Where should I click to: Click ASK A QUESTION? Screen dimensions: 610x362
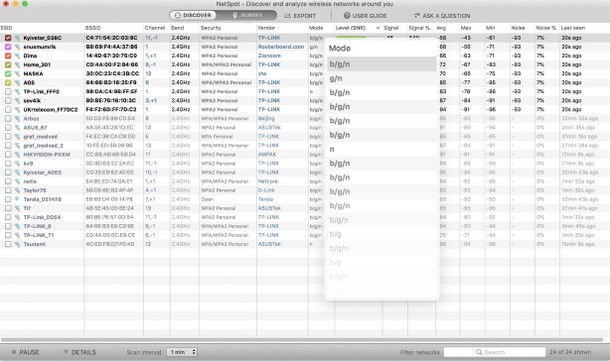click(442, 16)
